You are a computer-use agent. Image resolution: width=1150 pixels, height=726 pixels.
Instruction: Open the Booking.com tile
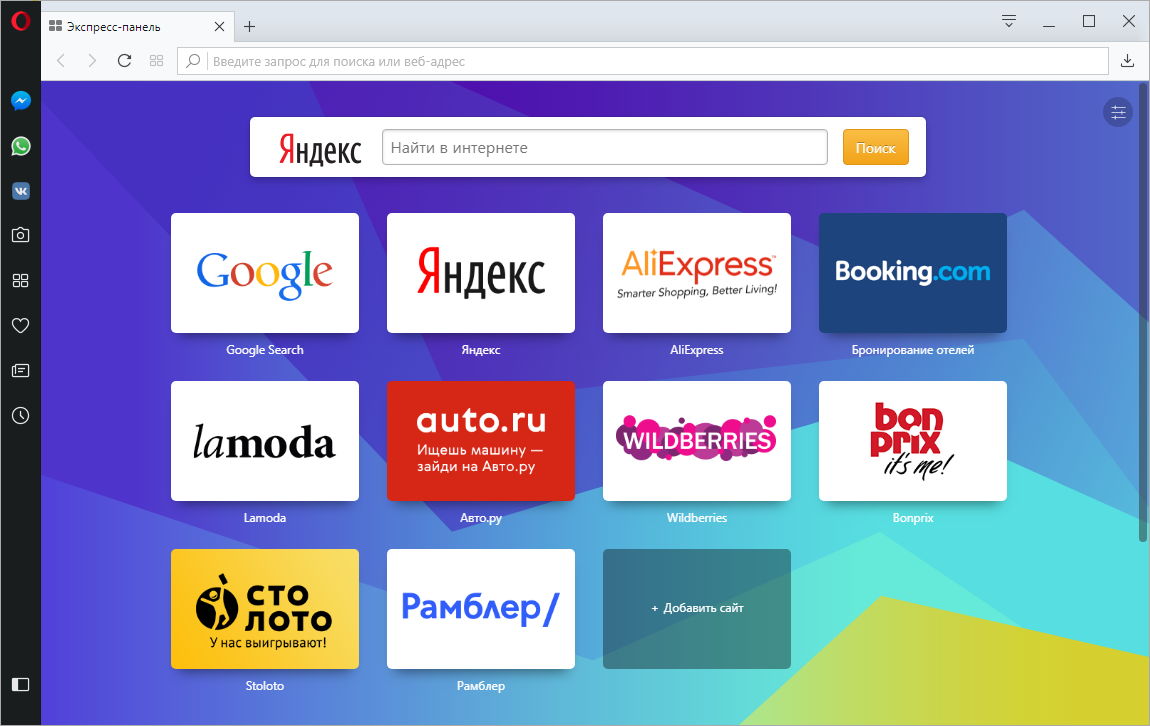[912, 273]
